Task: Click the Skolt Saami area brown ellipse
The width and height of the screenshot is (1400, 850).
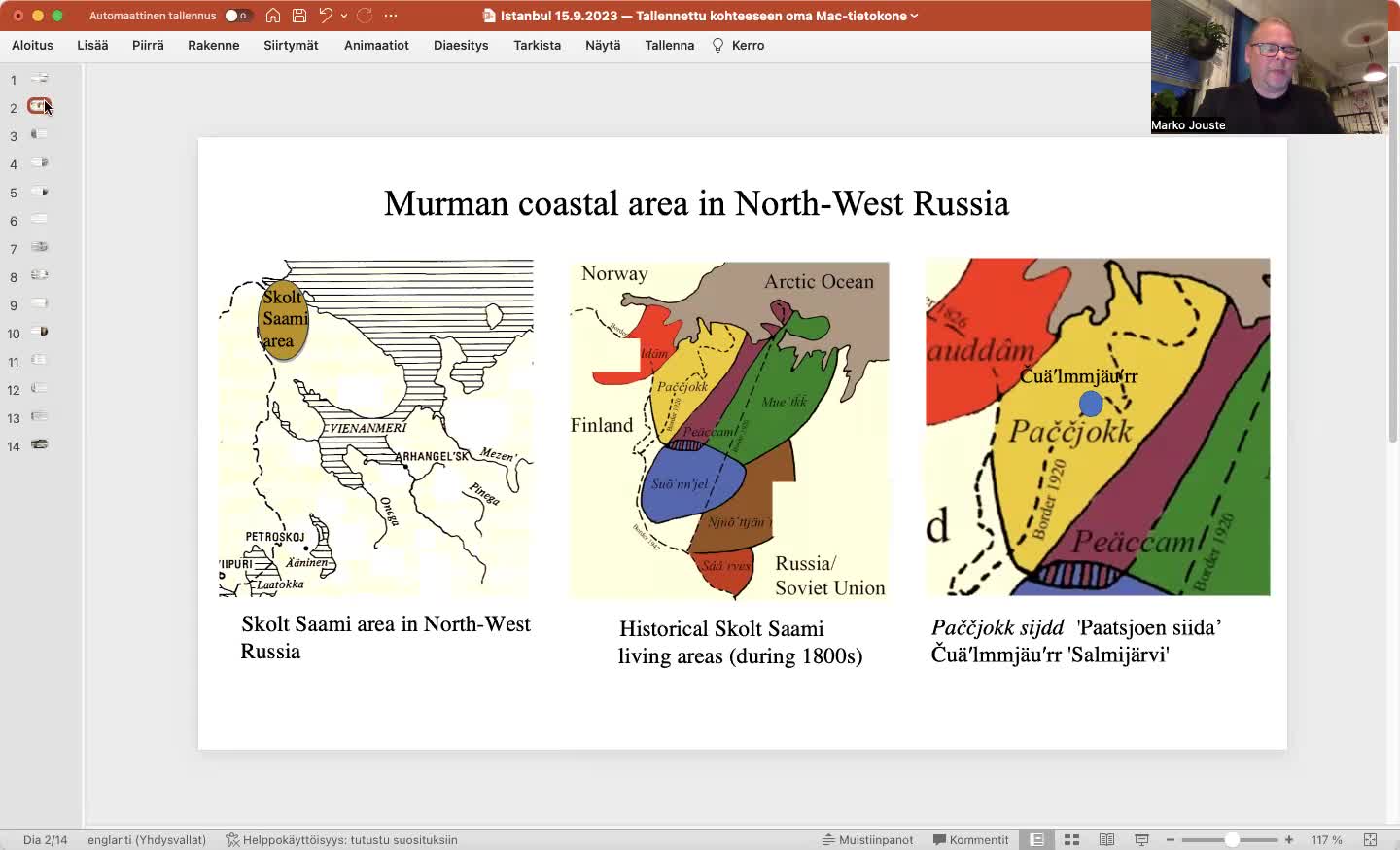Action: pyautogui.click(x=283, y=320)
